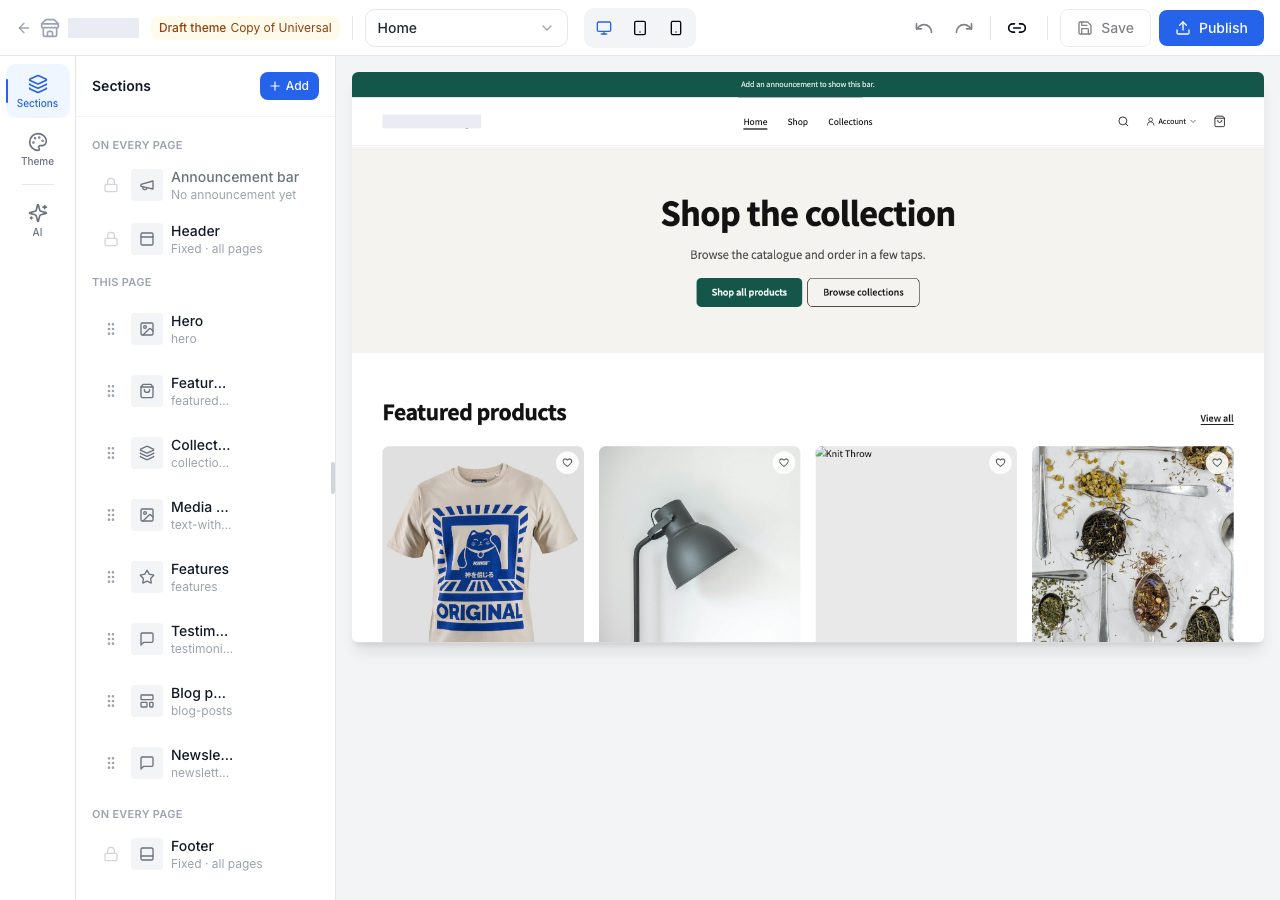This screenshot has height=900, width=1280.
Task: Click the Browse collections button
Action: coord(863,292)
